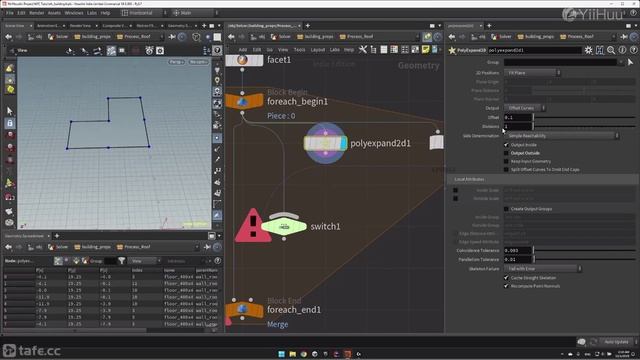This screenshot has height=360, width=640.
Task: Toggle the Cache Straight Skeleton checkbox
Action: point(506,278)
